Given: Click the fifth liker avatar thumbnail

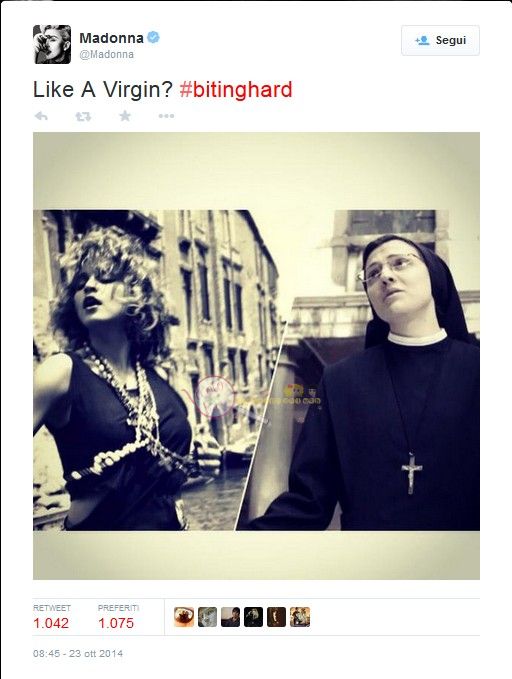Looking at the screenshot, I should (276, 617).
